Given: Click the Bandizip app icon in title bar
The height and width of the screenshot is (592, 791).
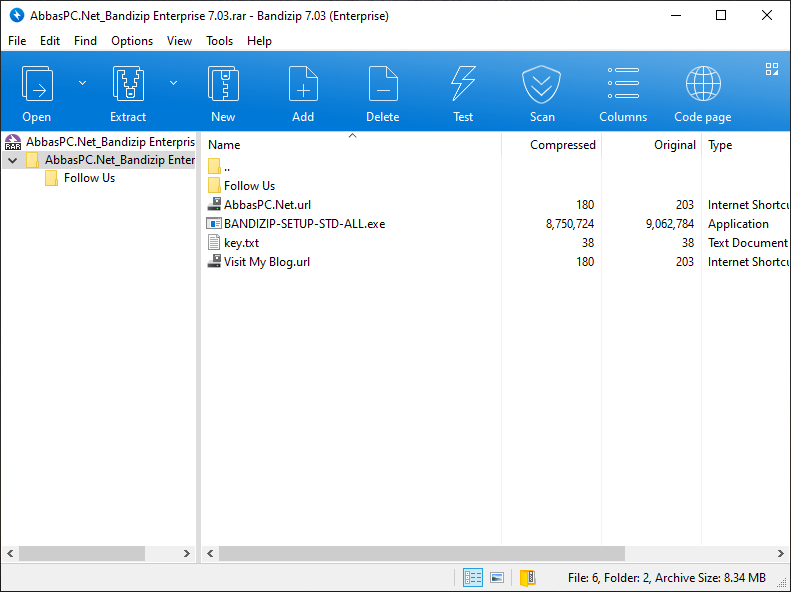Looking at the screenshot, I should 17,15.
